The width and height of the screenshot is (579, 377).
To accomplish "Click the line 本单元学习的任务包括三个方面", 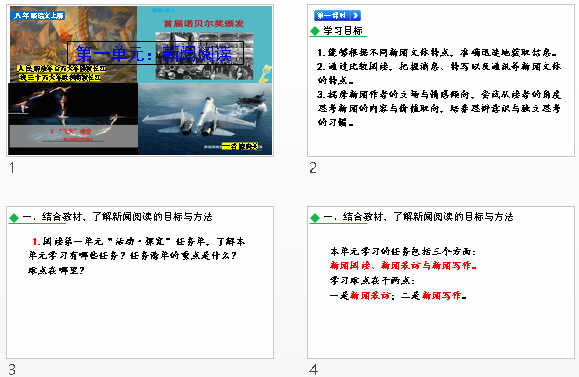I will pyautogui.click(x=403, y=251).
